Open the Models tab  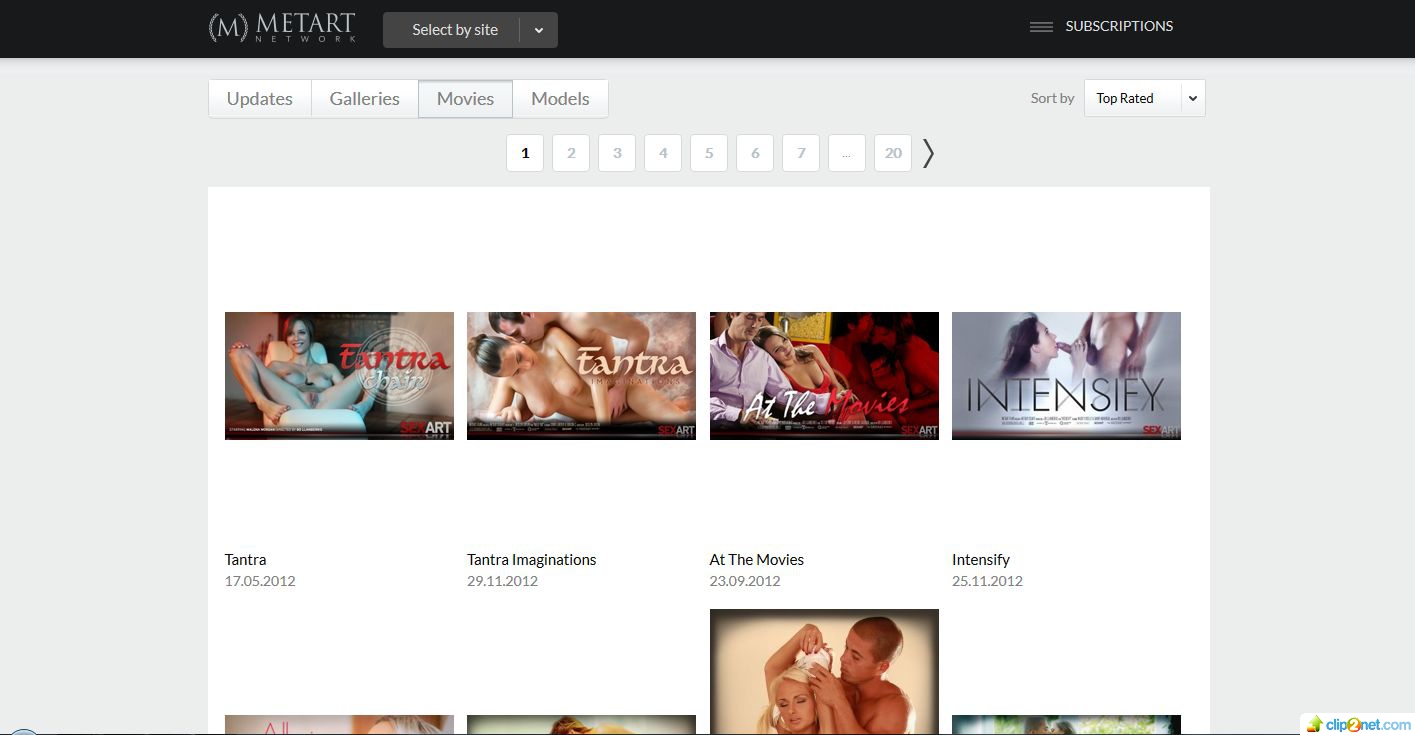560,99
